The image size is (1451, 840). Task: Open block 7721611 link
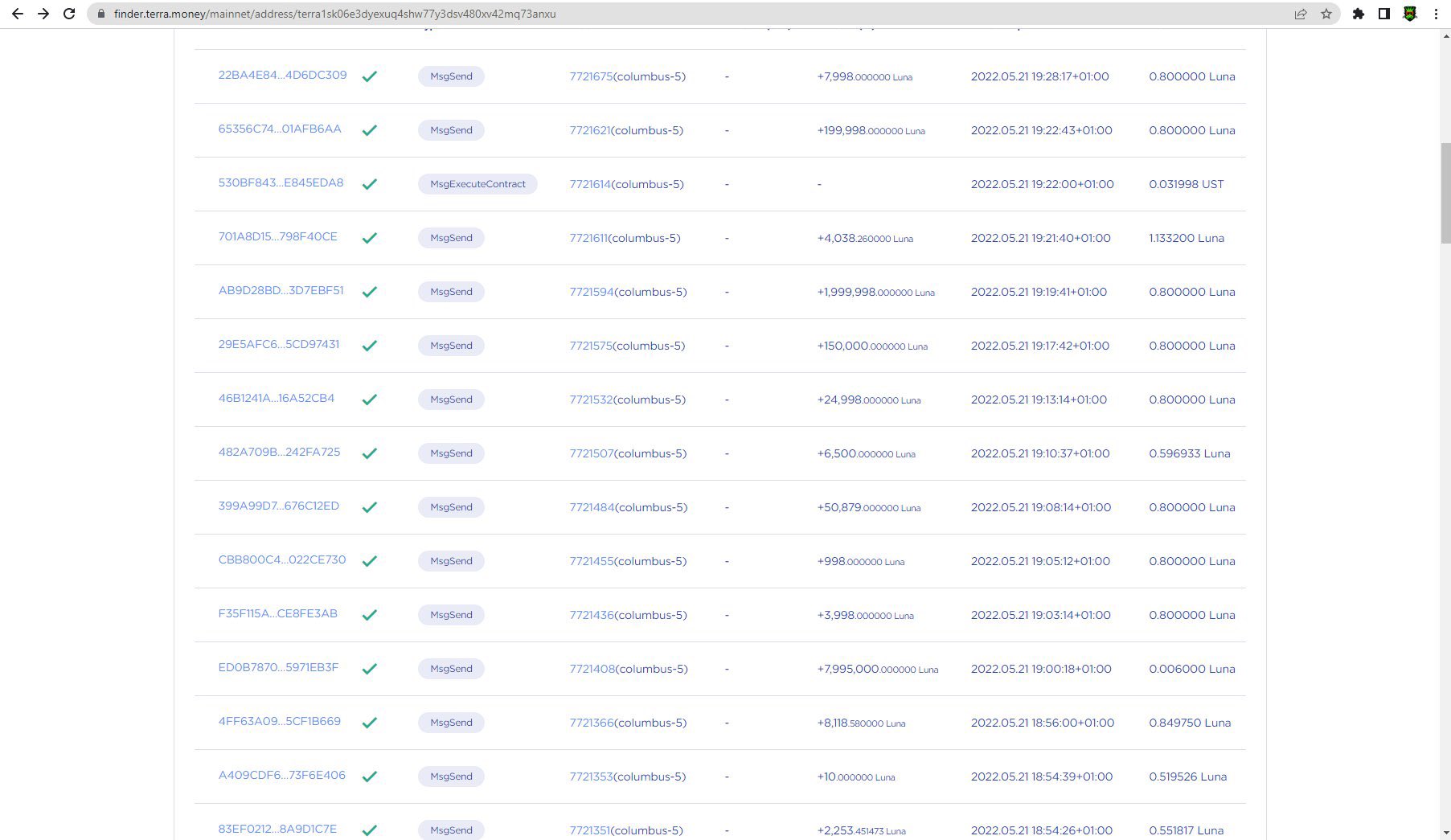[x=588, y=238]
